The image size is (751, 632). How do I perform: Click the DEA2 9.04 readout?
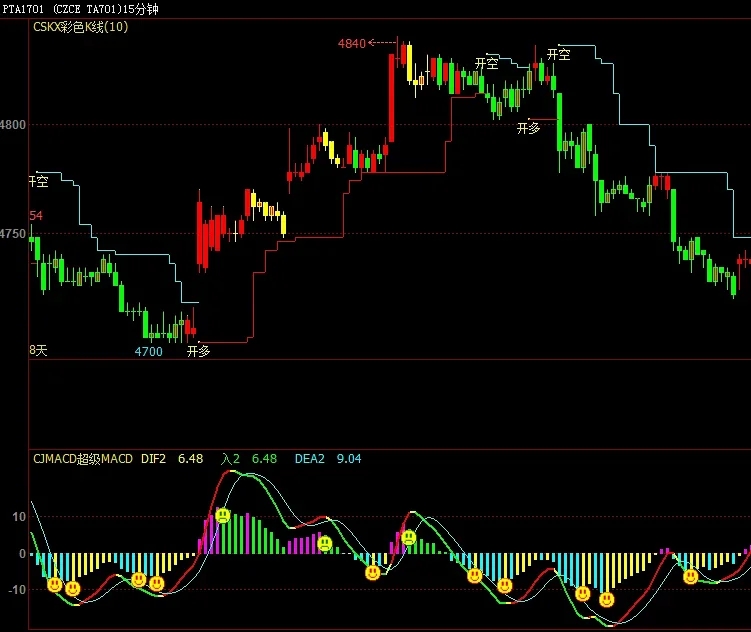pyautogui.click(x=328, y=459)
